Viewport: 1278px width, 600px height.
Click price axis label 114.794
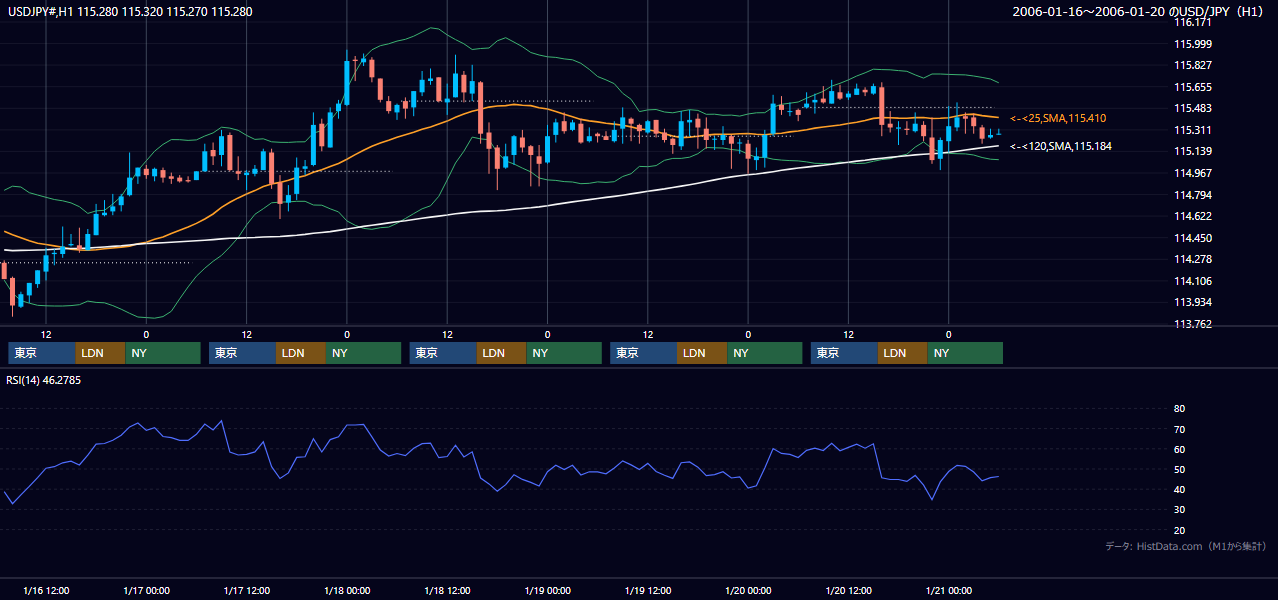(x=1192, y=195)
